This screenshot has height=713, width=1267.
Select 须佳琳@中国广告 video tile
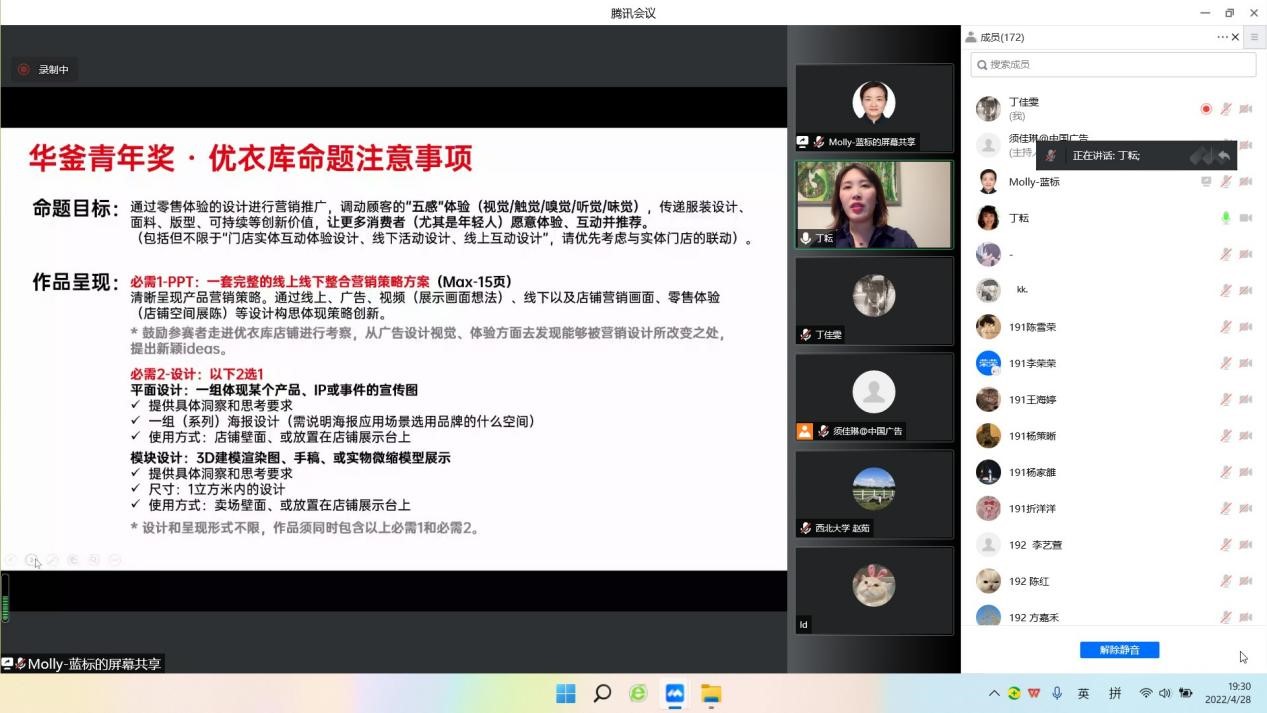[x=874, y=397]
